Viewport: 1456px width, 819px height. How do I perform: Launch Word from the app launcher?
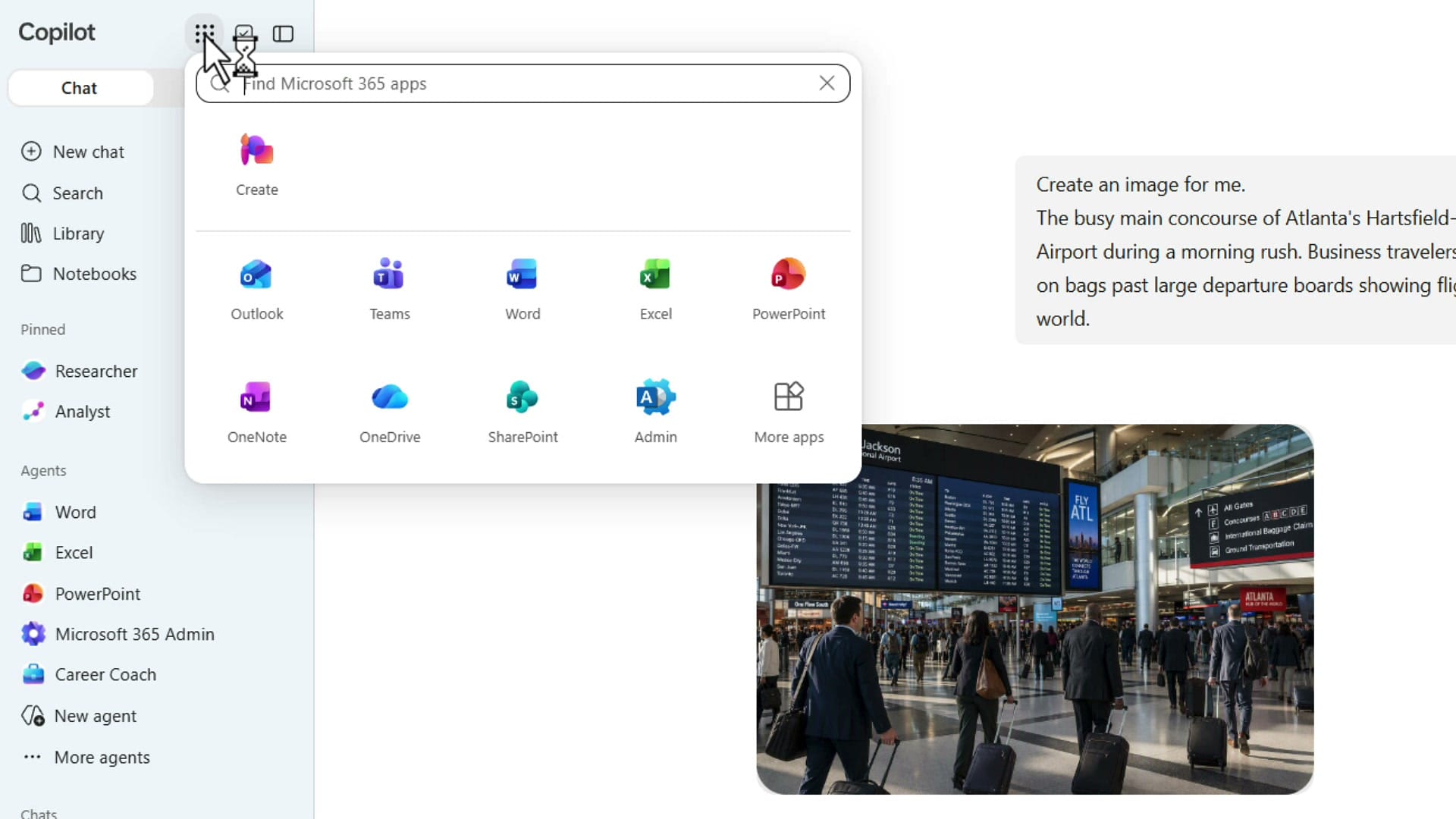tap(522, 289)
